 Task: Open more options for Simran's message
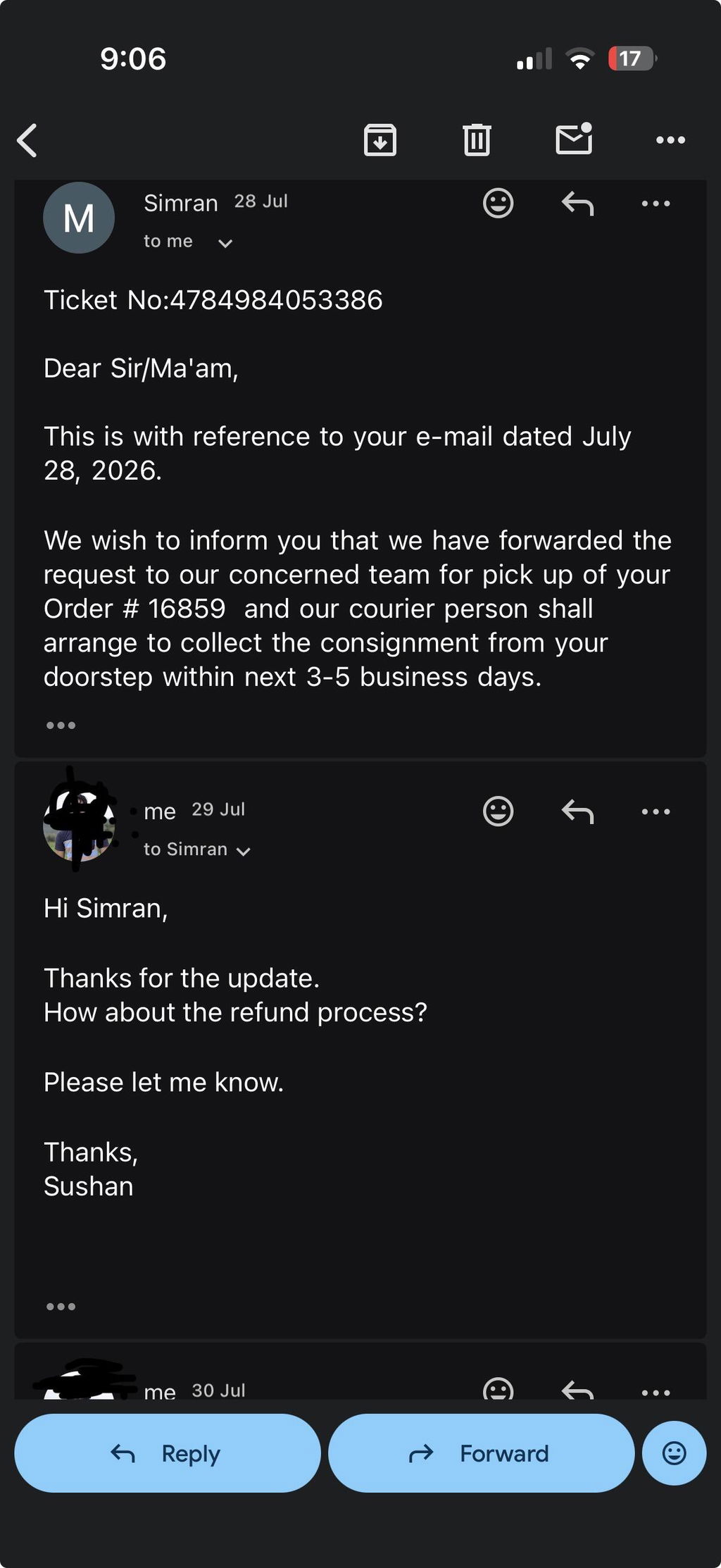[x=656, y=204]
